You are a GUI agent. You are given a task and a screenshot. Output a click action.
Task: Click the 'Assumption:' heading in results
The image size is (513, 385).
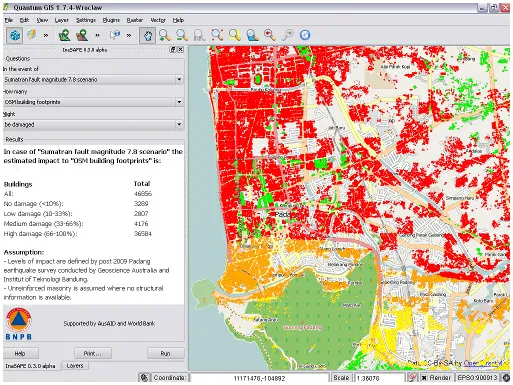[24, 252]
